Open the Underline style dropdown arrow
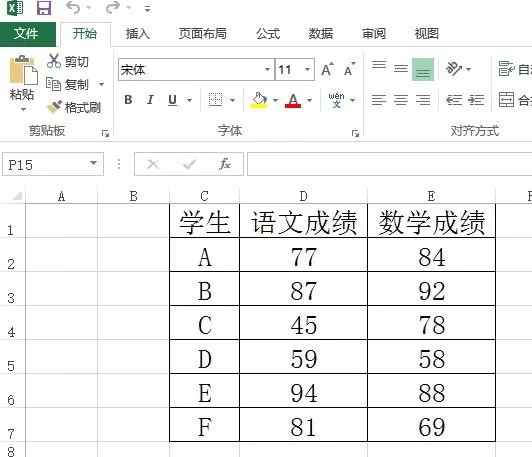532x457 pixels. [x=189, y=100]
